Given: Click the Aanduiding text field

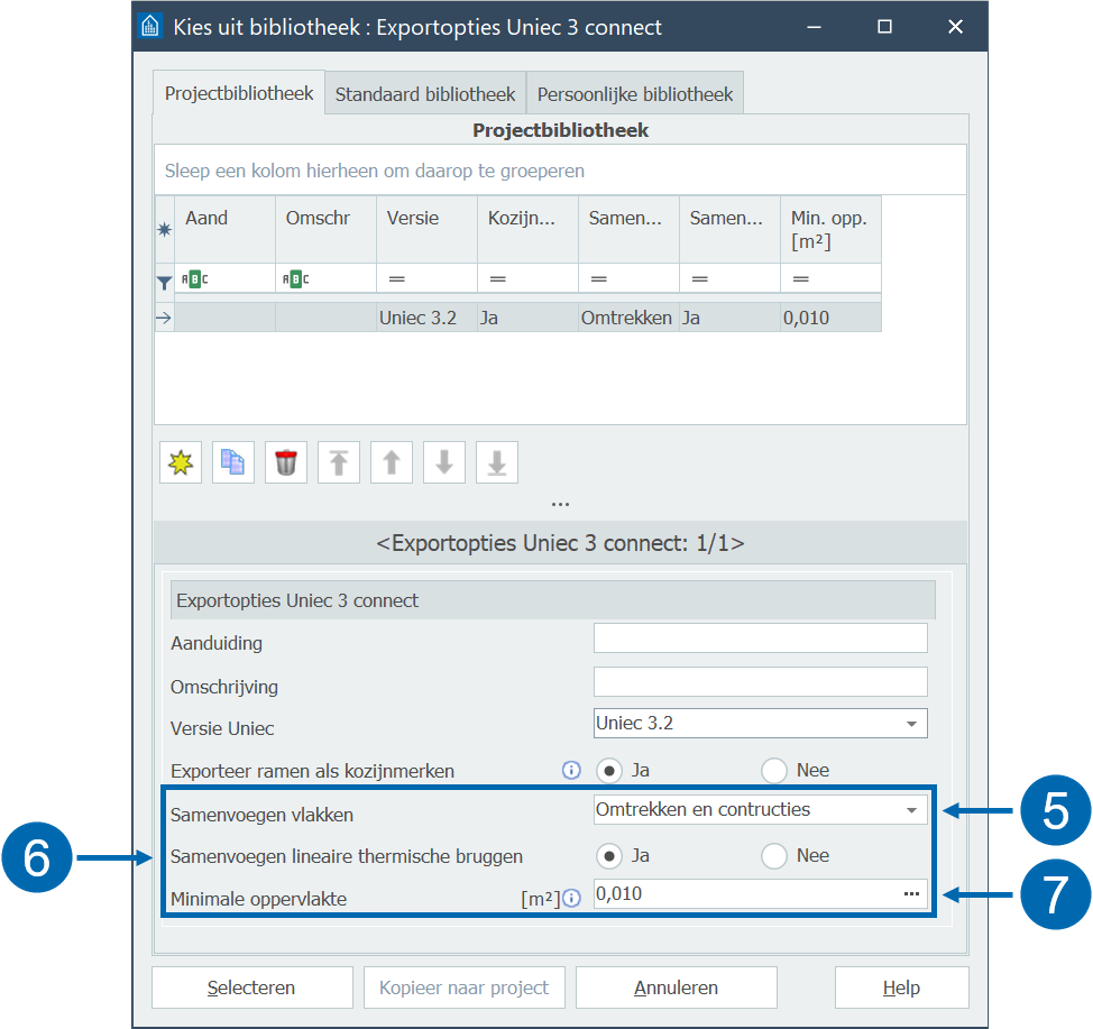Looking at the screenshot, I should [x=760, y=638].
